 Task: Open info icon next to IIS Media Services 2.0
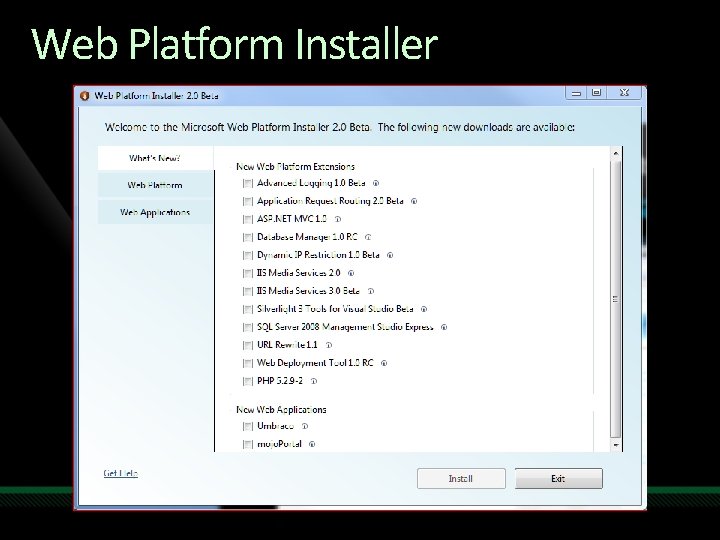pyautogui.click(x=351, y=273)
